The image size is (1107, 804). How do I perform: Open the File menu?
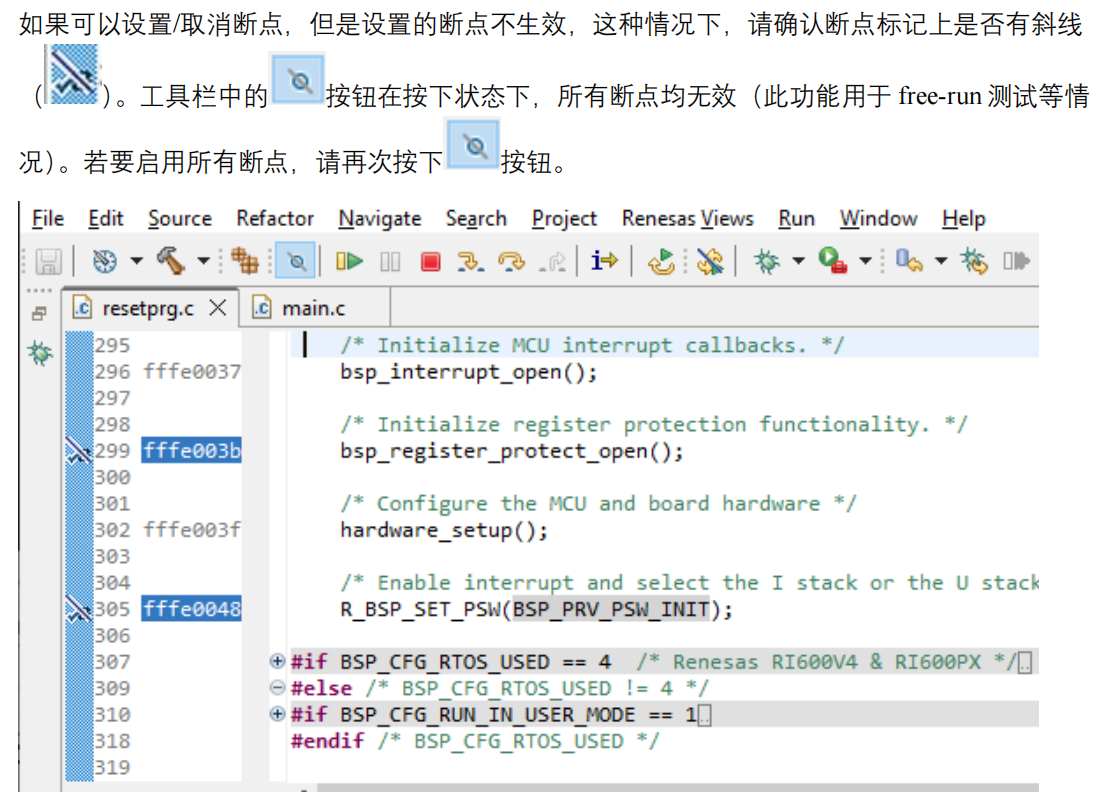(48, 219)
